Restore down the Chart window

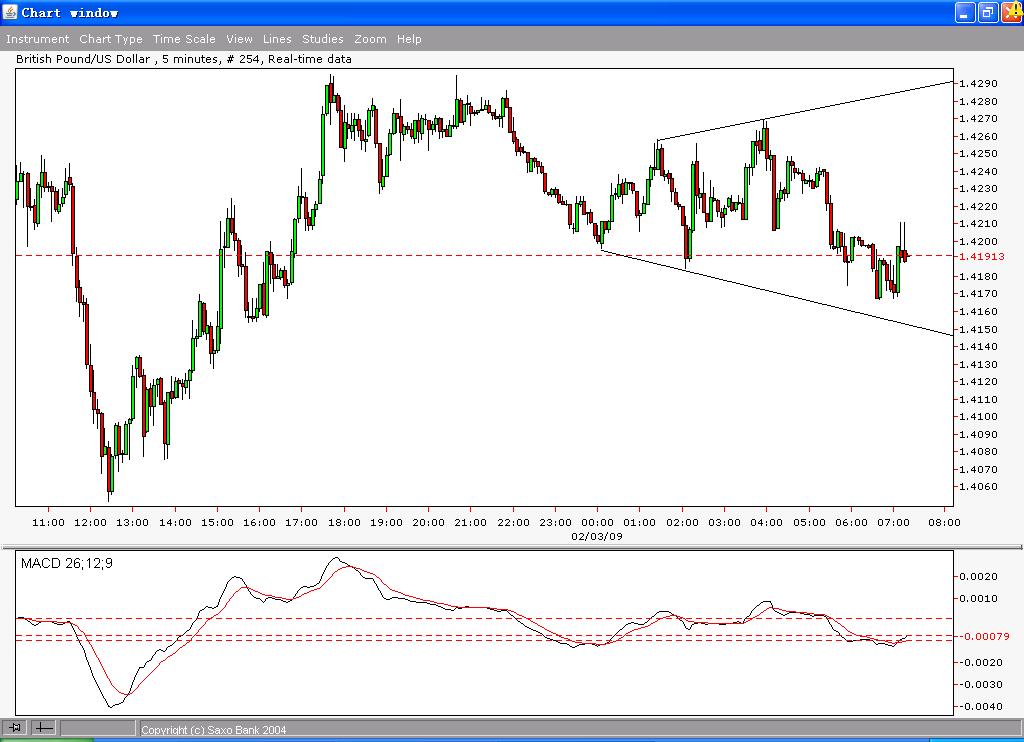(988, 12)
